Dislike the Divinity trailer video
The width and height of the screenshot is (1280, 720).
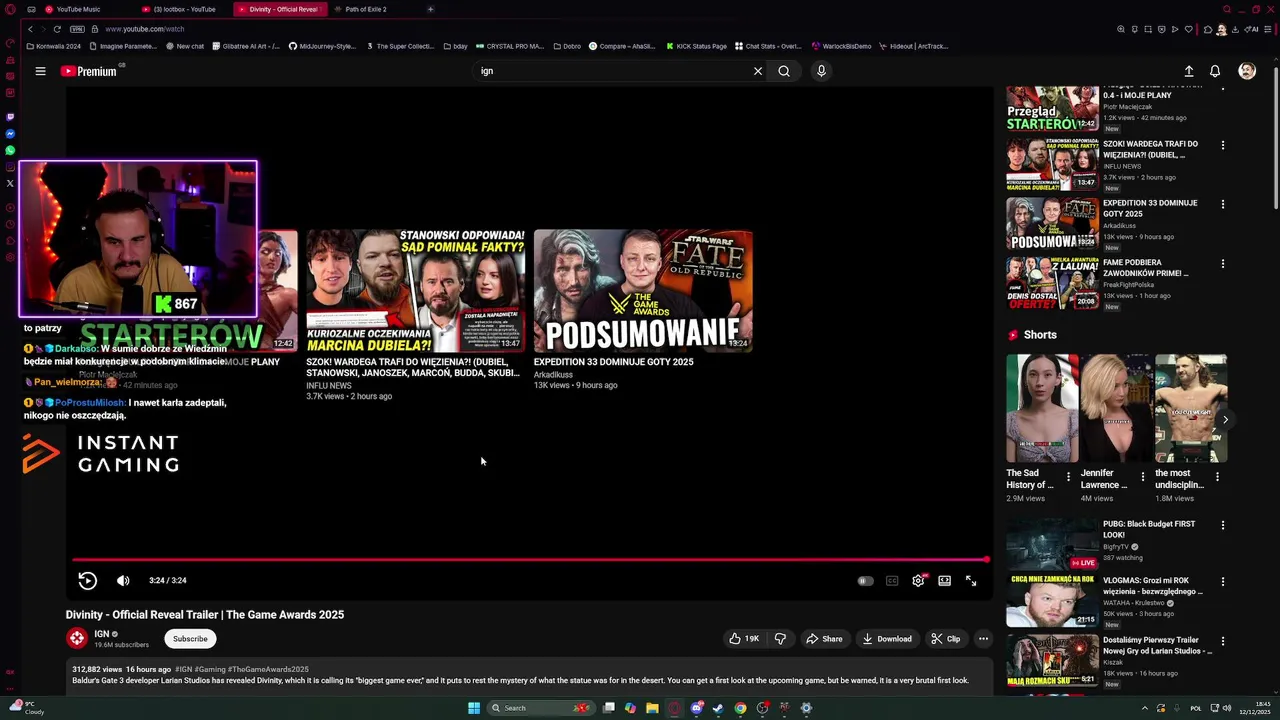[x=781, y=639]
